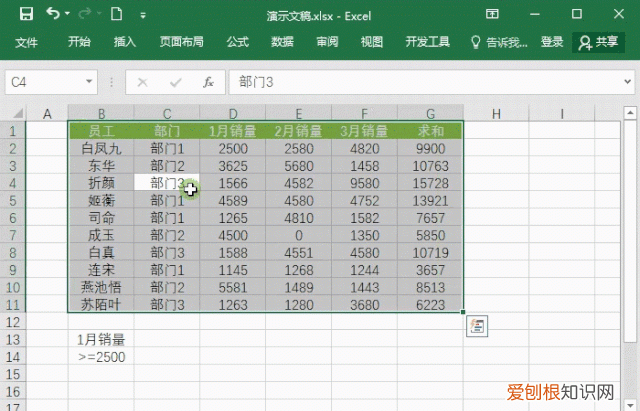Switch to the 视图 ribbon tab
This screenshot has height=411, width=640.
371,42
